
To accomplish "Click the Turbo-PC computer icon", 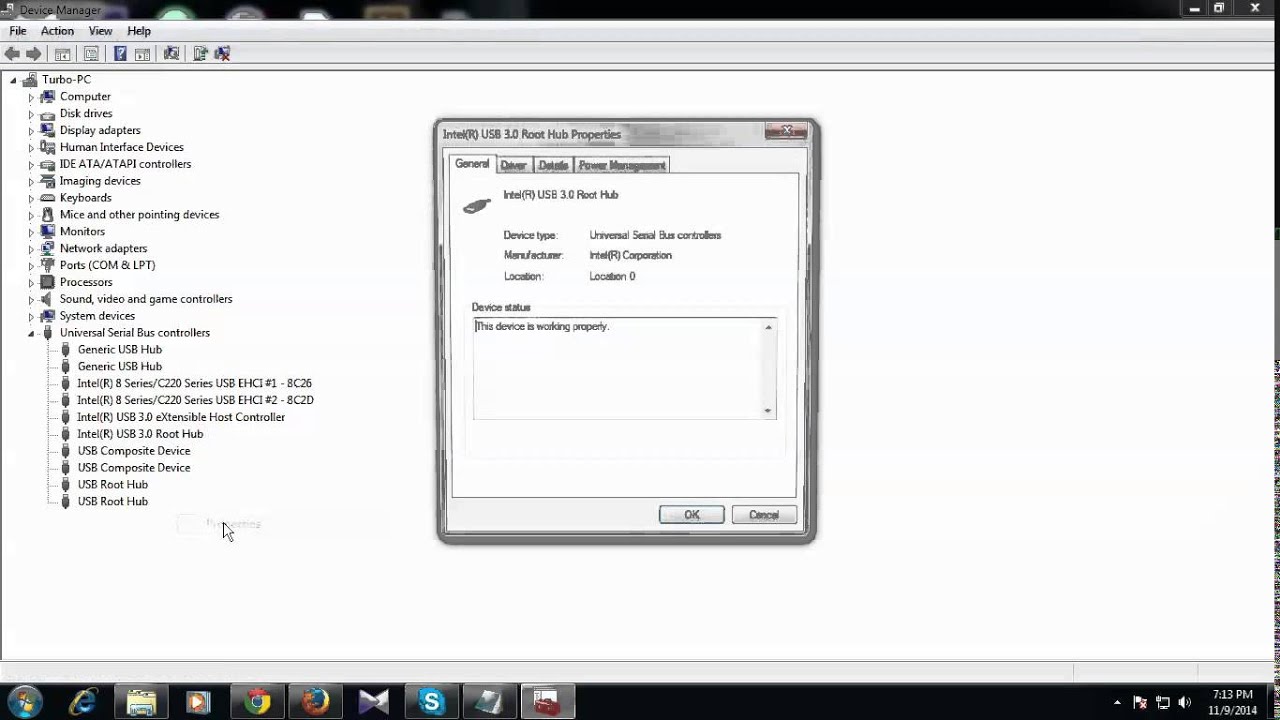I will coord(30,79).
